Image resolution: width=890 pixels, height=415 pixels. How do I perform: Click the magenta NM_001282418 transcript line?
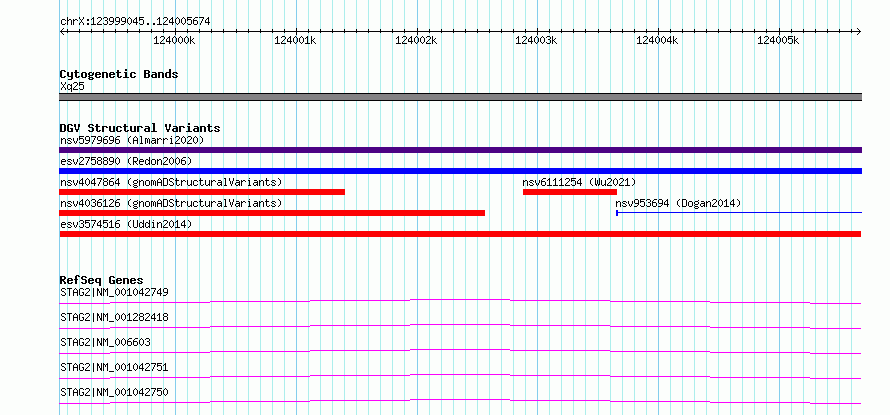pos(460,326)
